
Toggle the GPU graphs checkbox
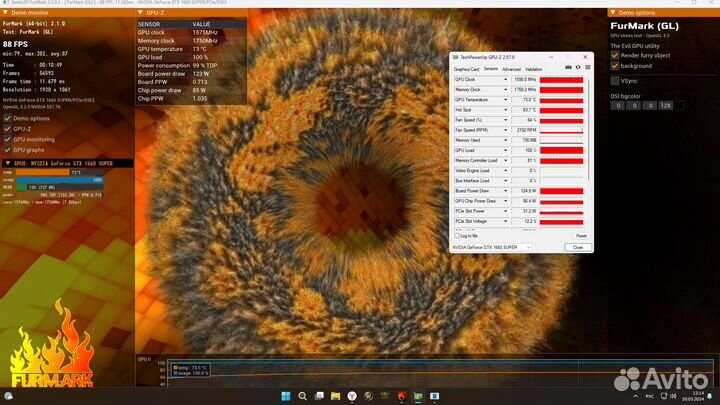point(7,150)
